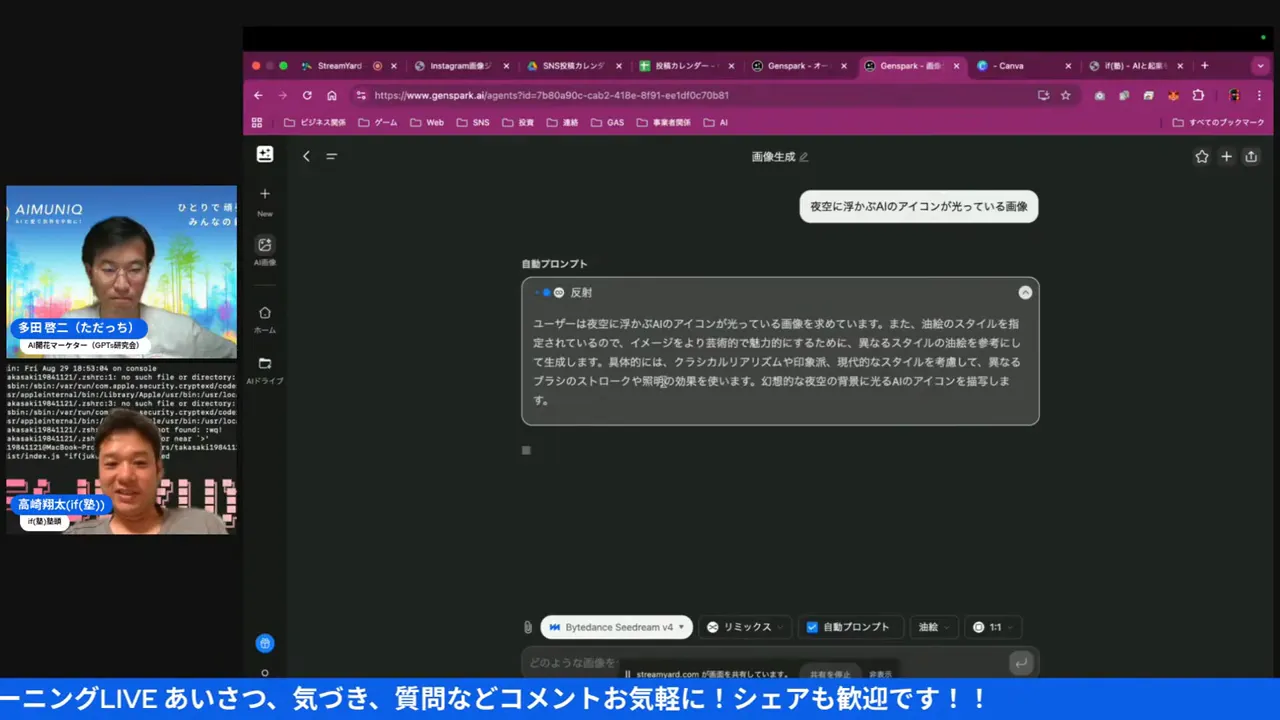Toggle the sidebar menu lines icon
1280x720 pixels.
[x=332, y=157]
